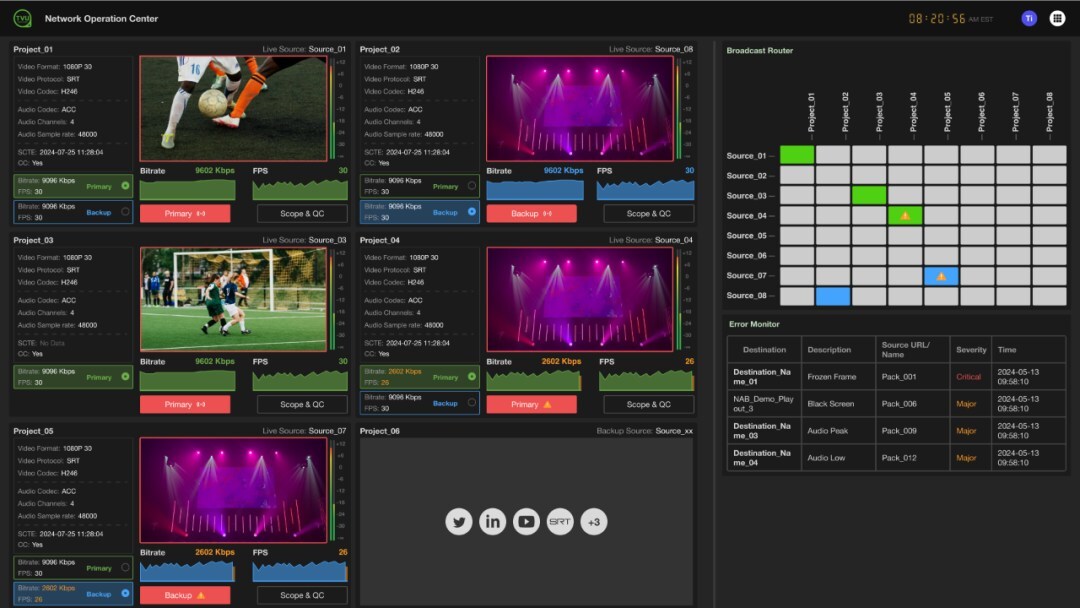The width and height of the screenshot is (1080, 608).
Task: Select the Primary radio in Project_02
Action: tap(472, 186)
